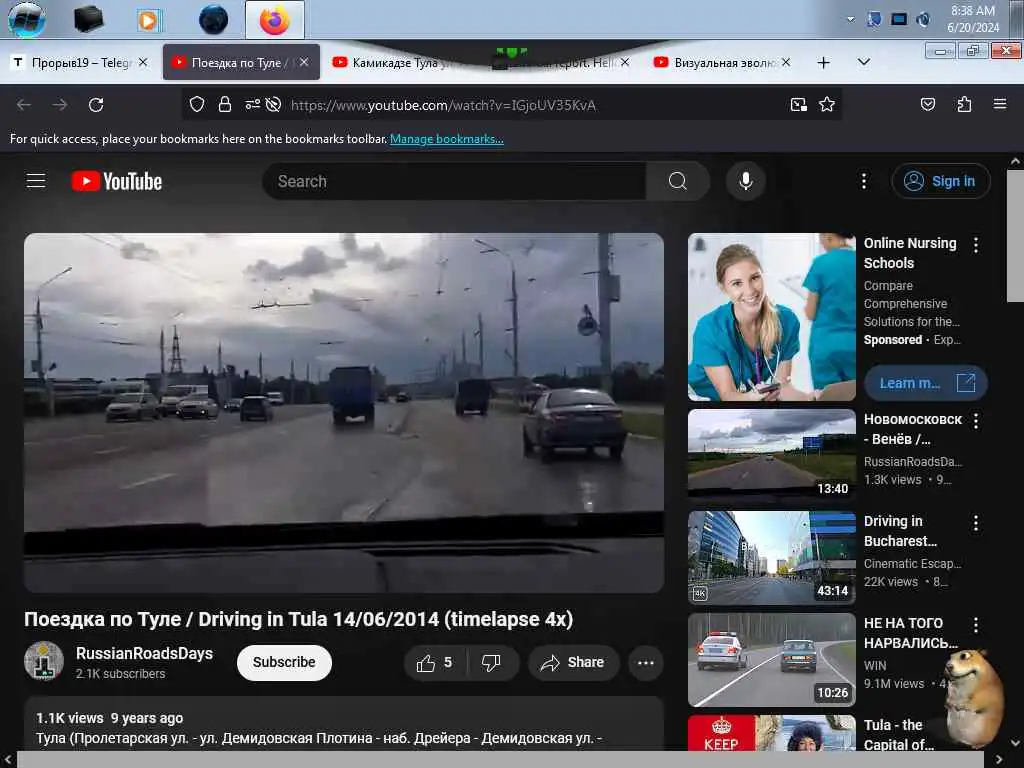The image size is (1024, 768).
Task: Expand the list all tabs chevron
Action: pos(863,62)
